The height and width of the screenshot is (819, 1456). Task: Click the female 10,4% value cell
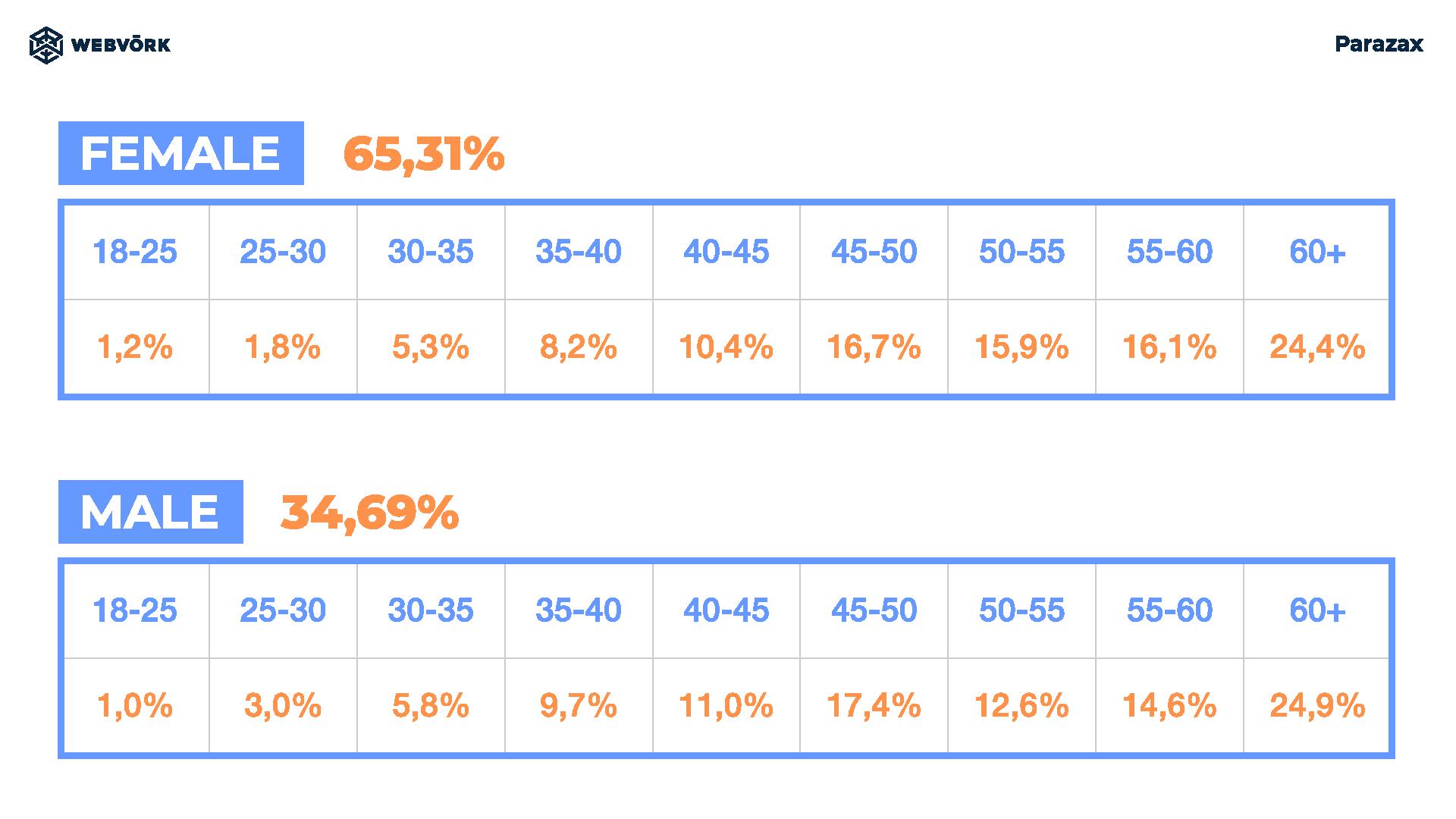pyautogui.click(x=726, y=347)
